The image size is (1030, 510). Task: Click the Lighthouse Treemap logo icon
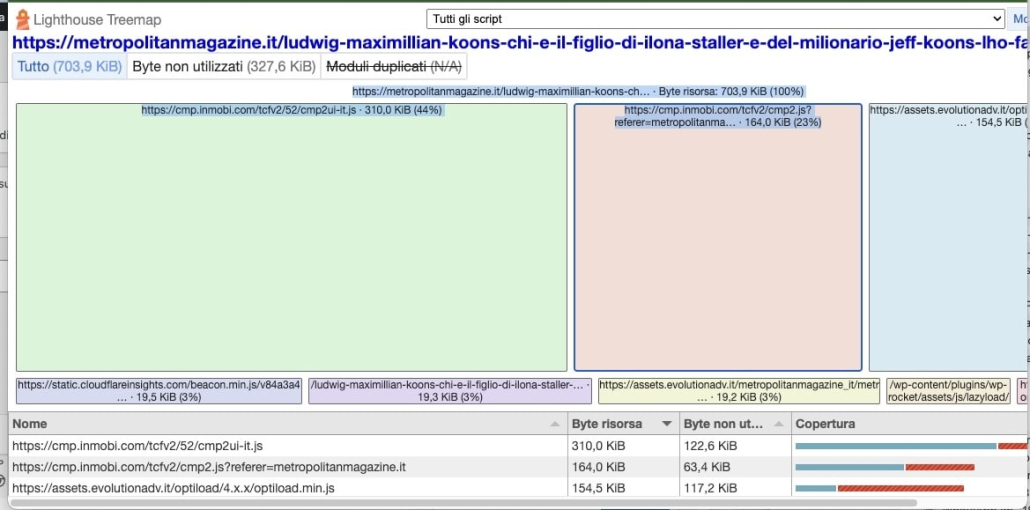[x=23, y=20]
